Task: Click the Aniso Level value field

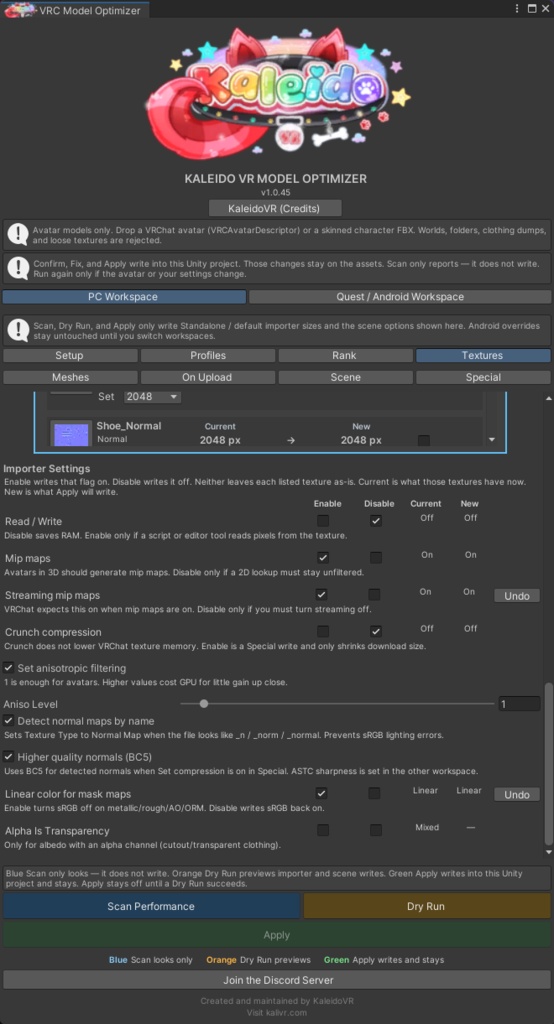Action: coord(519,704)
